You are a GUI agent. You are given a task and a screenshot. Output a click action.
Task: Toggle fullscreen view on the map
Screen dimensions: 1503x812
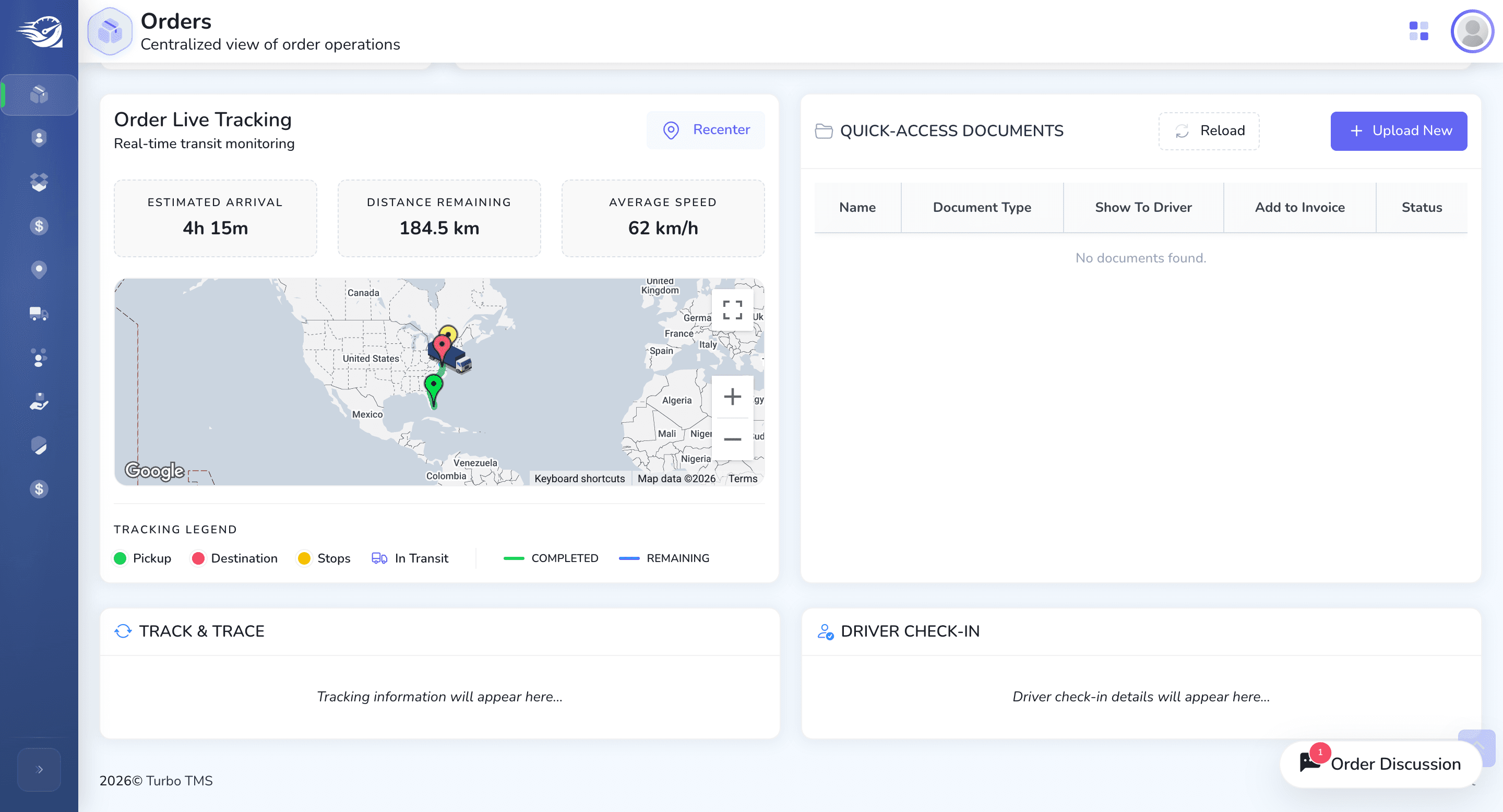pos(732,311)
